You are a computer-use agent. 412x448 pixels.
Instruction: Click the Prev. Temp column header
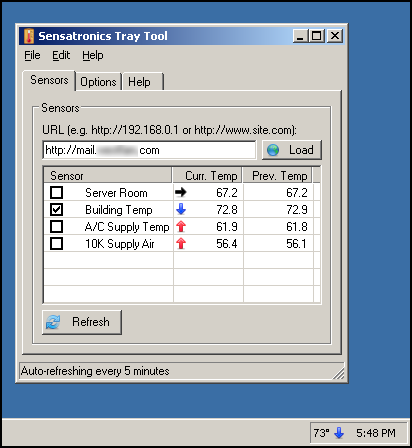278,175
